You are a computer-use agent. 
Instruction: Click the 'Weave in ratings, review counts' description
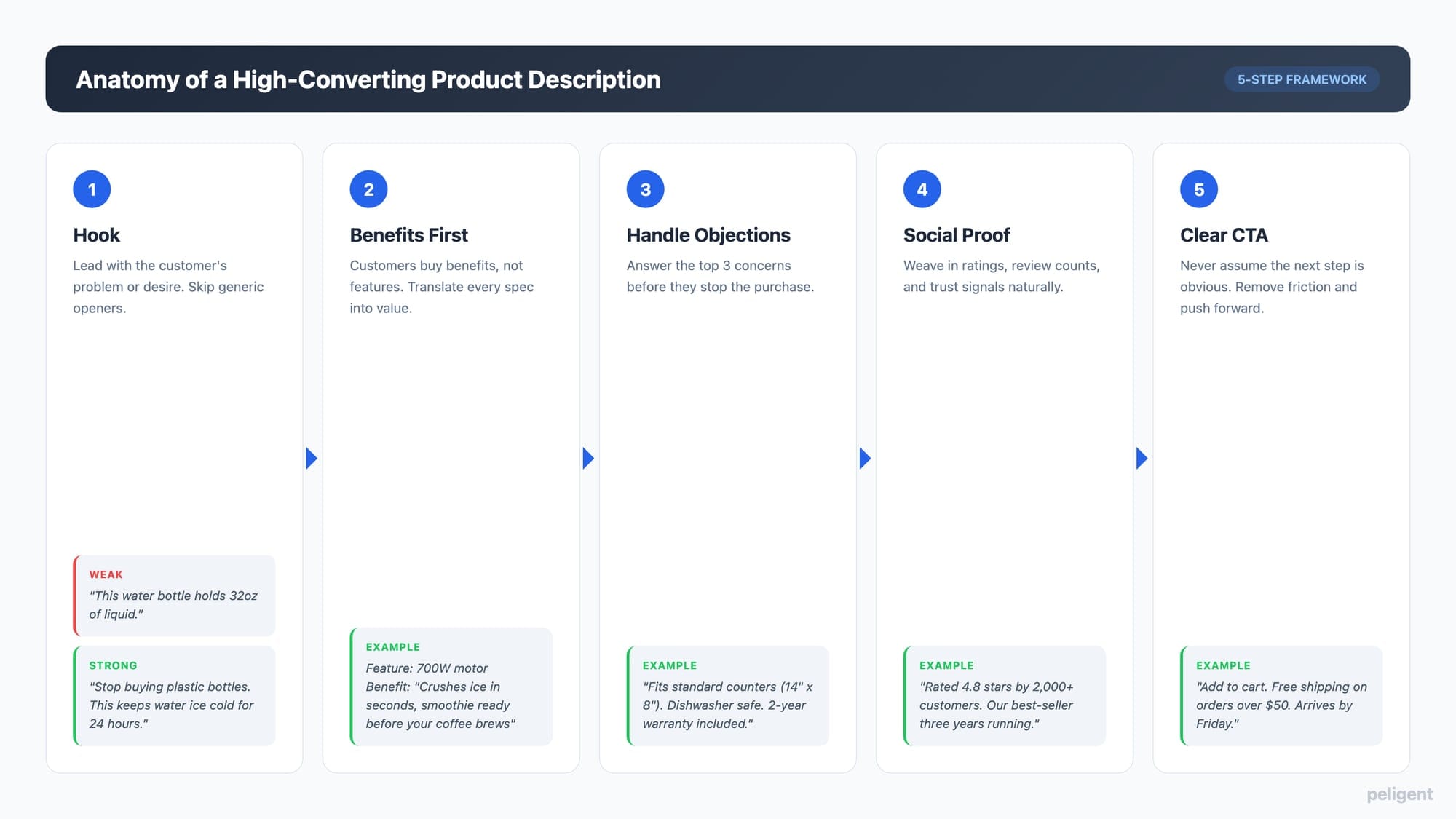click(1001, 276)
